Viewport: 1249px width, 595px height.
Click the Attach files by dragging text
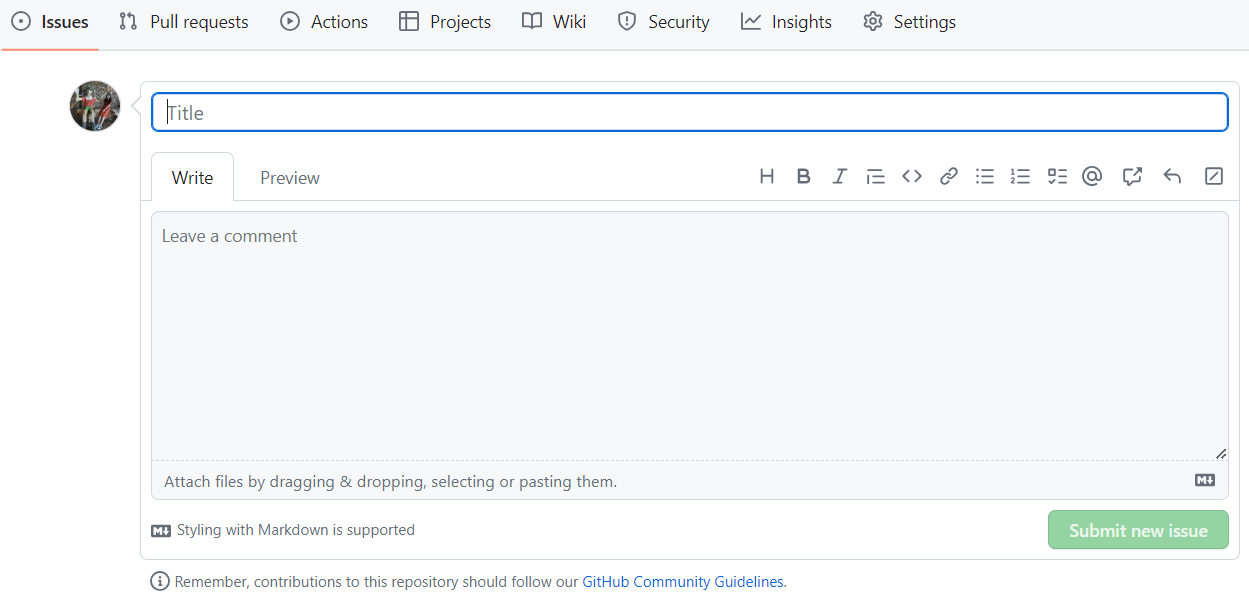(390, 481)
